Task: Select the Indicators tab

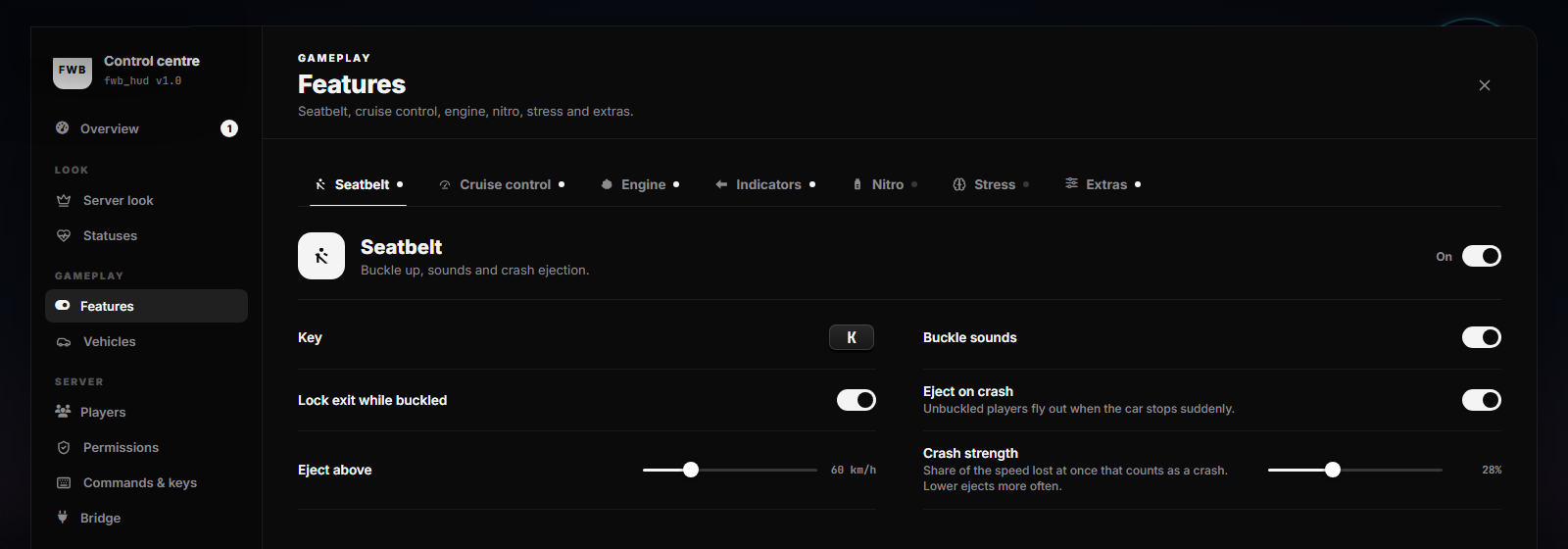Action: pos(765,184)
